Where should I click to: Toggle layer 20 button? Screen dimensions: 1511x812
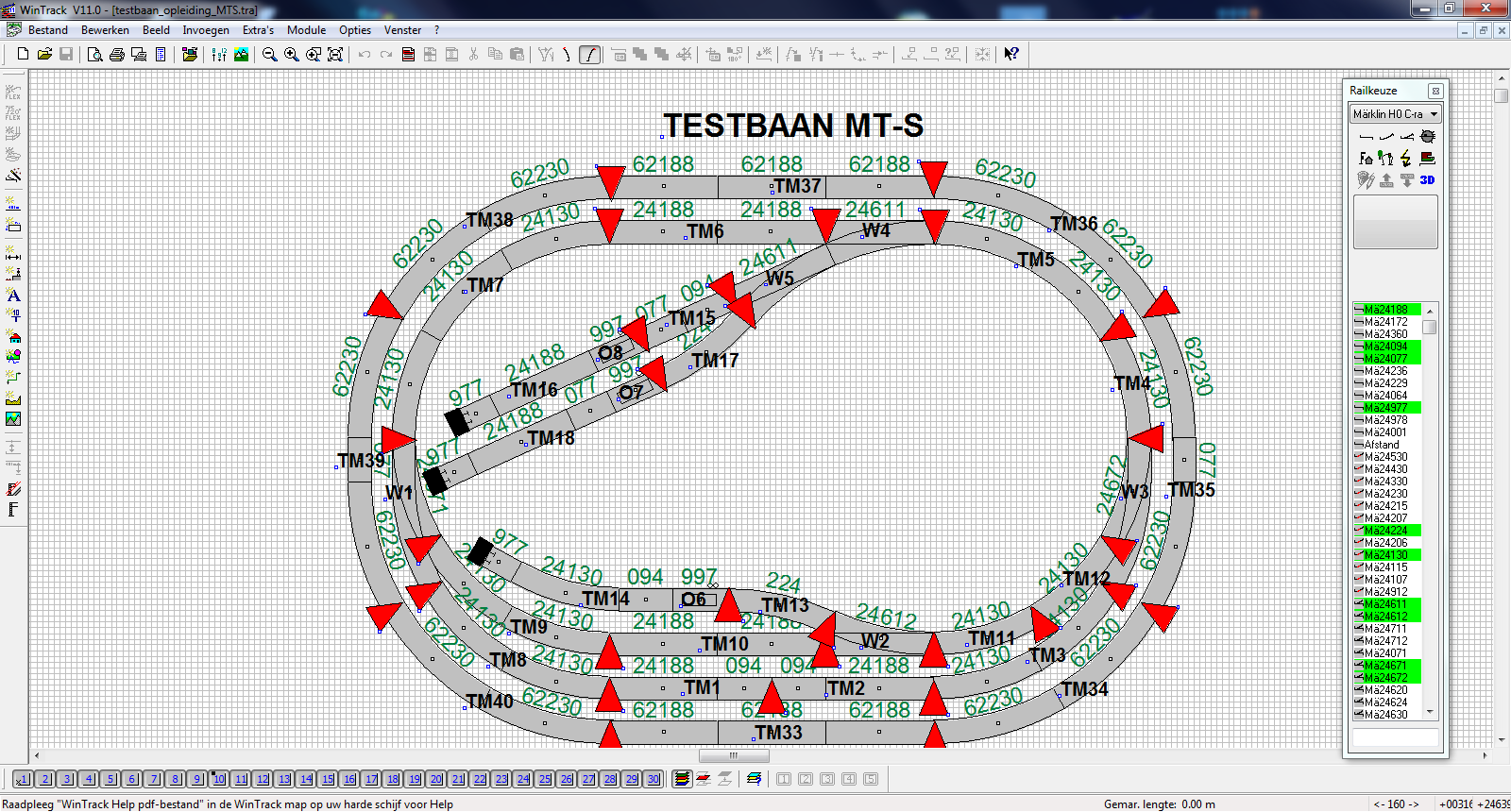[x=436, y=779]
